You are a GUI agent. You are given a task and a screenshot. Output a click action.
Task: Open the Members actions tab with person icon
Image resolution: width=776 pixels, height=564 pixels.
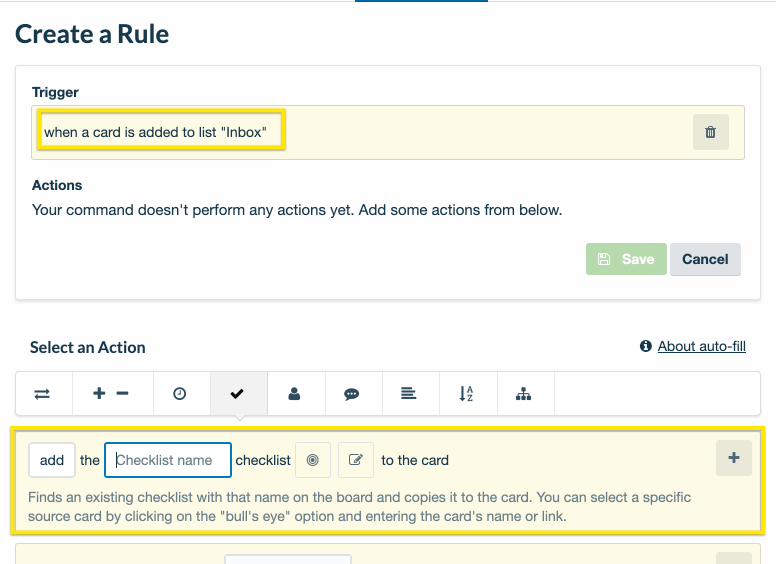296,394
